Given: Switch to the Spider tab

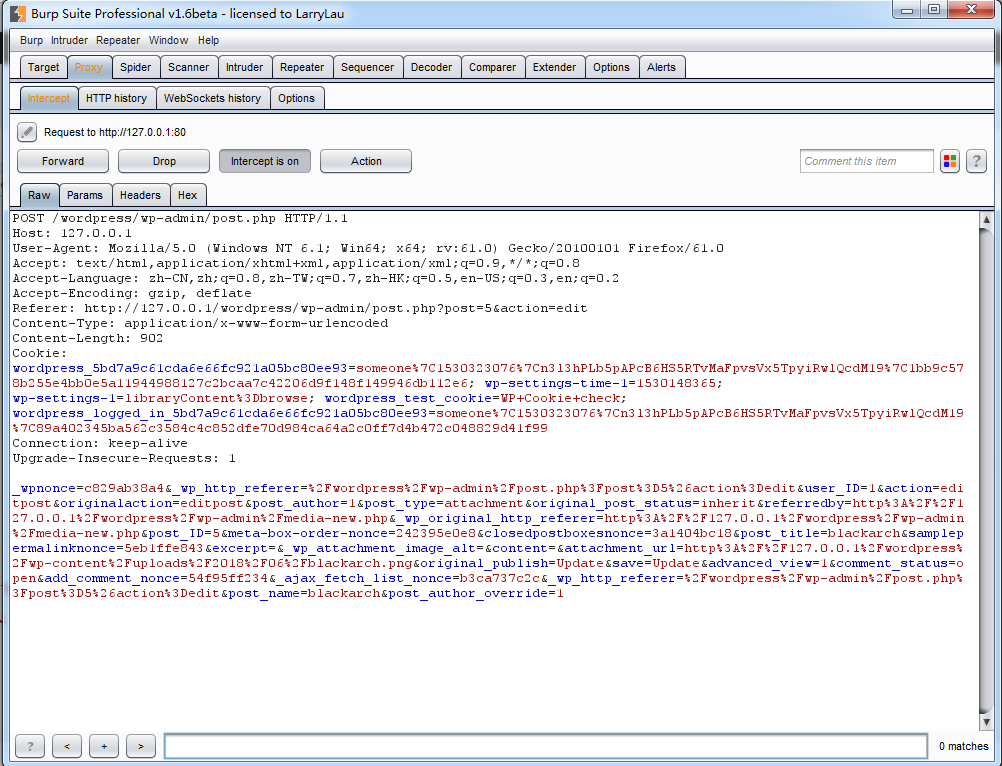Looking at the screenshot, I should pos(135,67).
